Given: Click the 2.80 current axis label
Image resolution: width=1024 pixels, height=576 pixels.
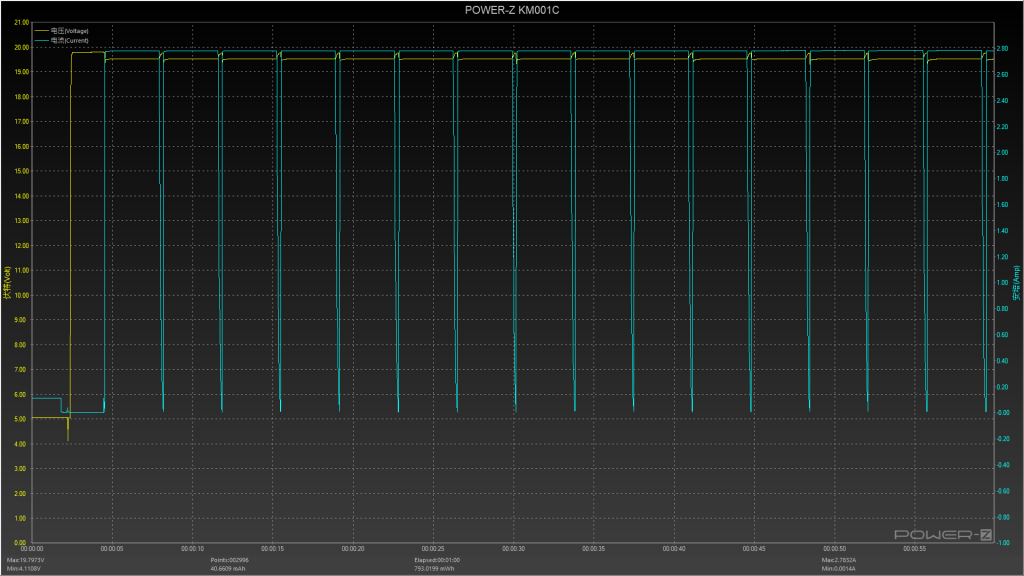Looking at the screenshot, I should (1002, 49).
